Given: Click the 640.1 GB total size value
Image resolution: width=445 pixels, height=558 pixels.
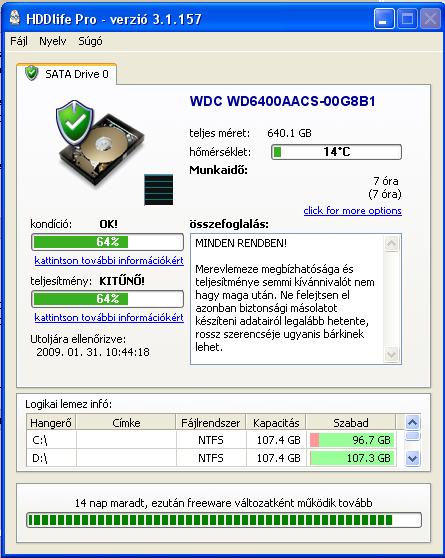Looking at the screenshot, I should pos(289,133).
